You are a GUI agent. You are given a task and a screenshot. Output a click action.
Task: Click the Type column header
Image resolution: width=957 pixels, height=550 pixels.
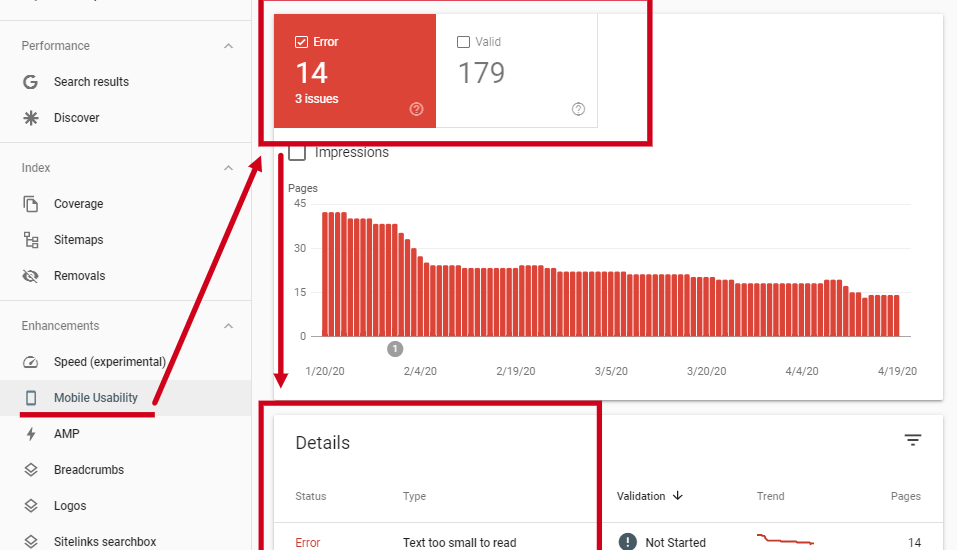pos(414,496)
